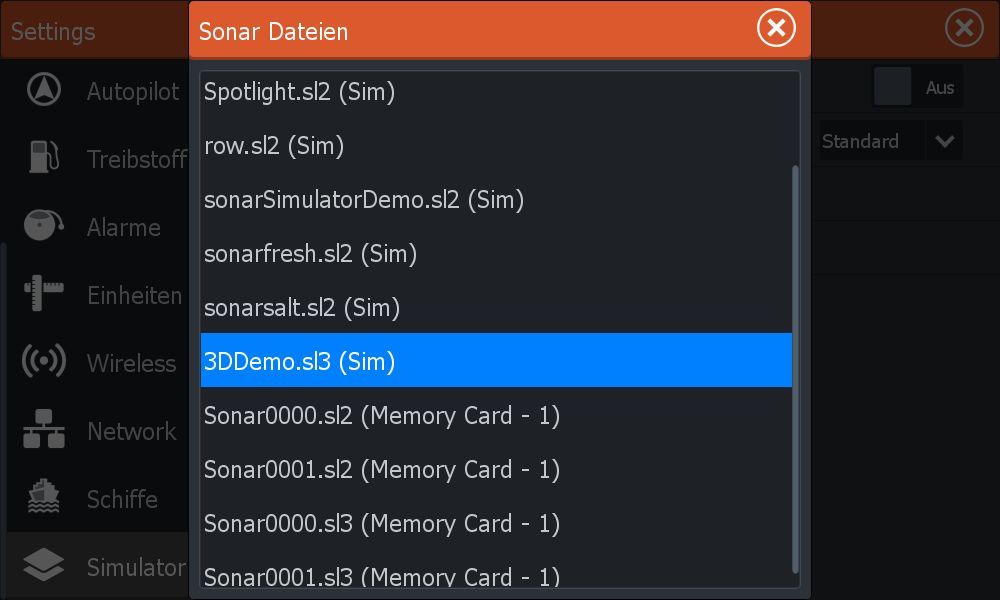Close the Sonar Dateien dialog
Screen dimensions: 1000x600
pos(776,29)
